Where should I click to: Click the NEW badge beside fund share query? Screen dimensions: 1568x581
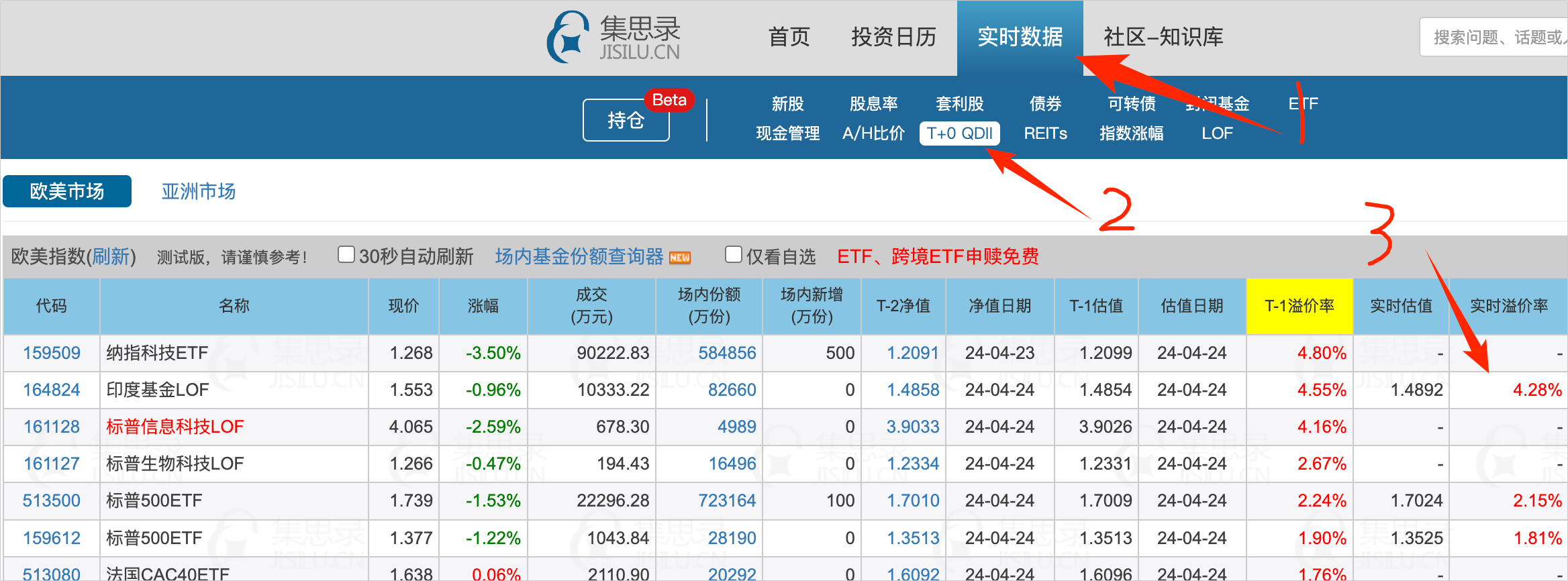pos(680,258)
